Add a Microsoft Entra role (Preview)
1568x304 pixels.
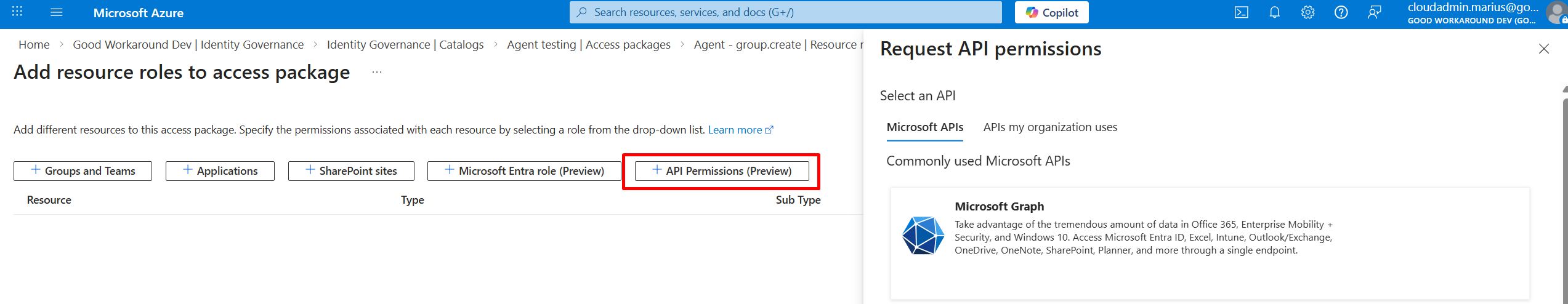[x=524, y=171]
